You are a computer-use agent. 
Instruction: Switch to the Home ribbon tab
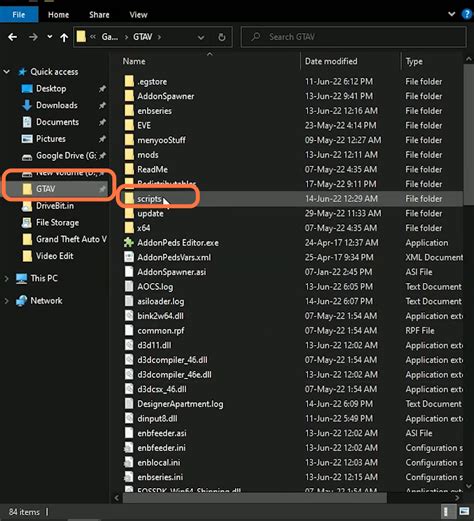58,15
